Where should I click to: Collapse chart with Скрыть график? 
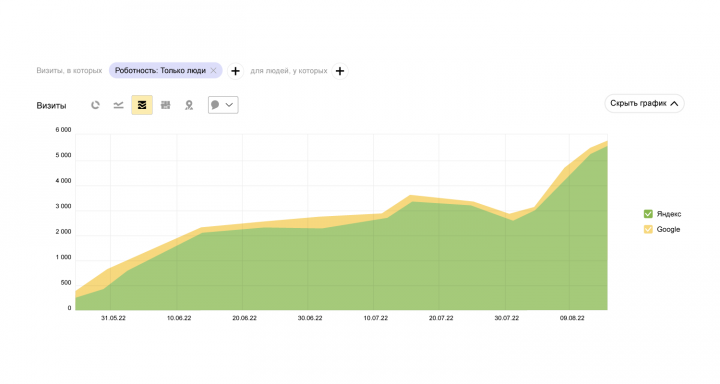coord(644,103)
